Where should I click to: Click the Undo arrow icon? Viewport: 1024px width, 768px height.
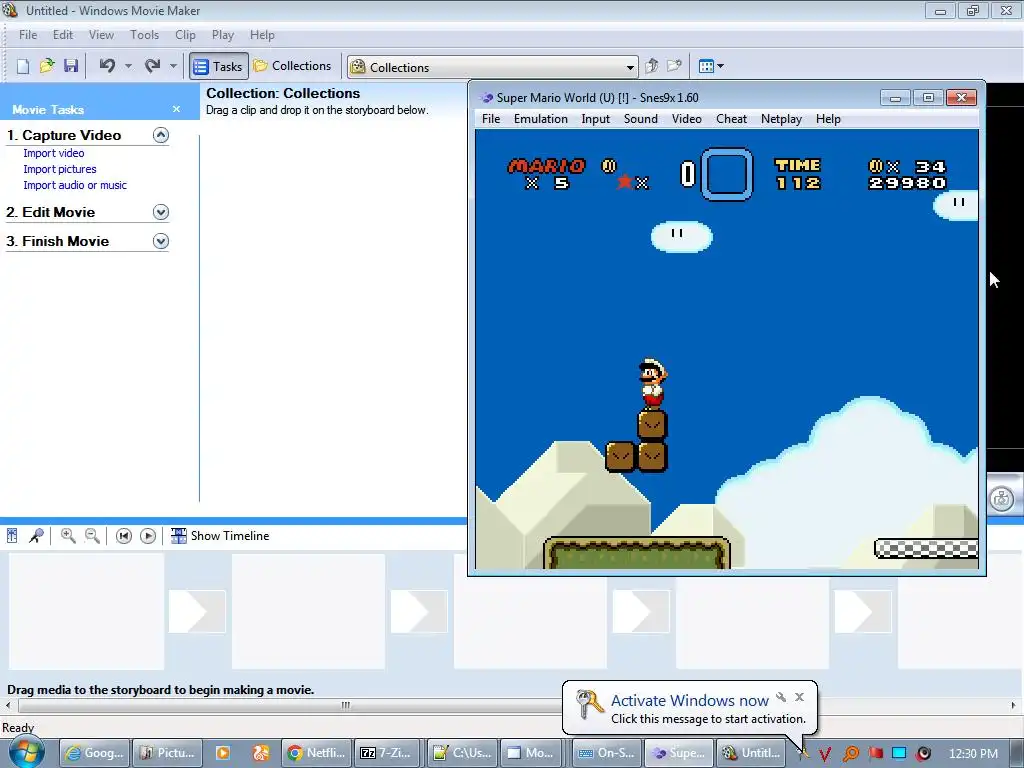click(x=107, y=66)
